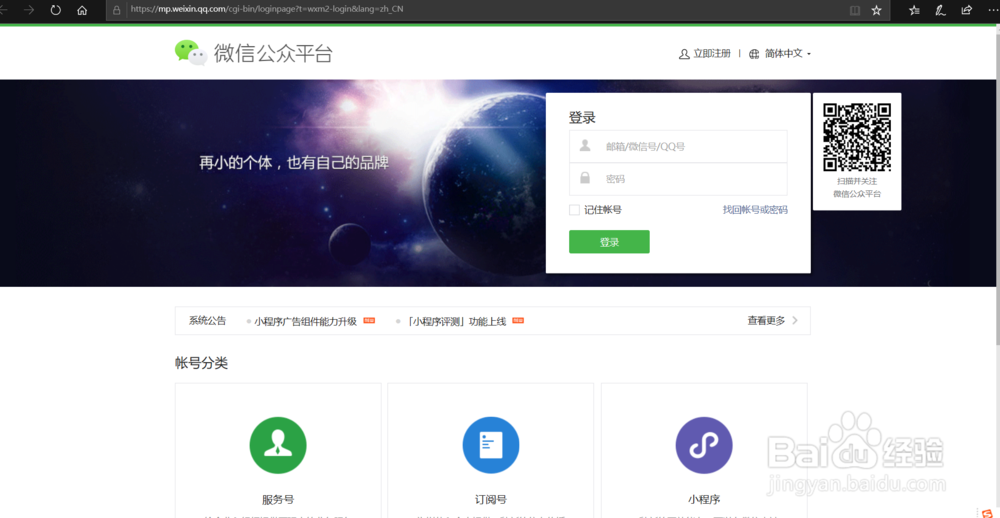Open 「小程序评测」功能上线 announcement
The width and height of the screenshot is (1000, 518).
pos(457,322)
